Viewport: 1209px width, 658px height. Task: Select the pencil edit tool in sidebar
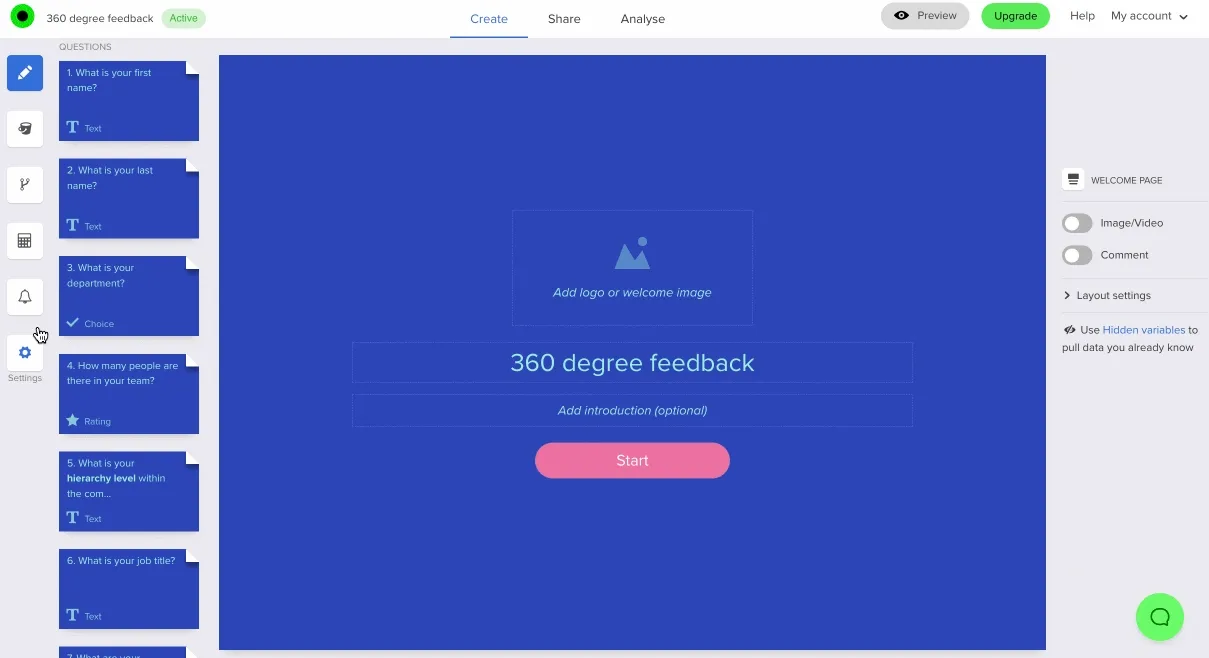pyautogui.click(x=25, y=73)
